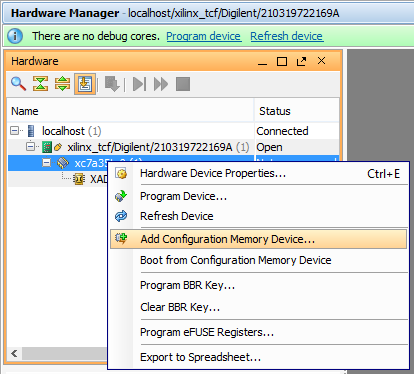
Task: Click the Connected status cell
Action: (x=297, y=131)
